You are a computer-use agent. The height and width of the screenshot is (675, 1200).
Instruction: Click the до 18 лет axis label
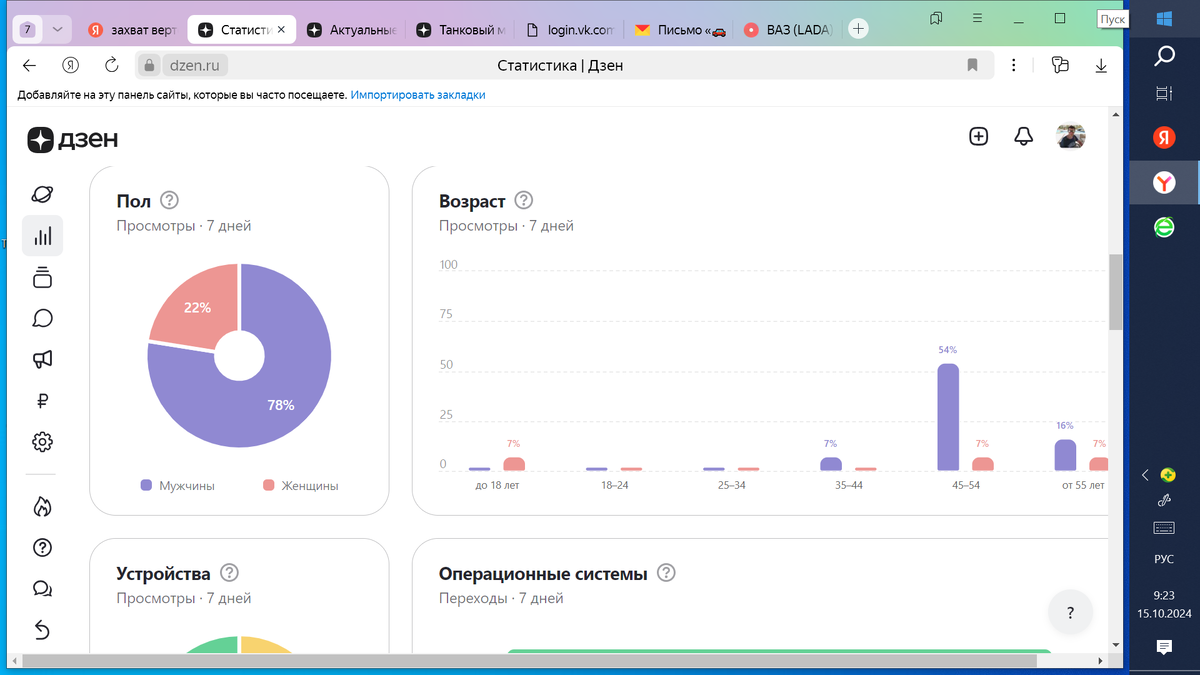pyautogui.click(x=497, y=485)
